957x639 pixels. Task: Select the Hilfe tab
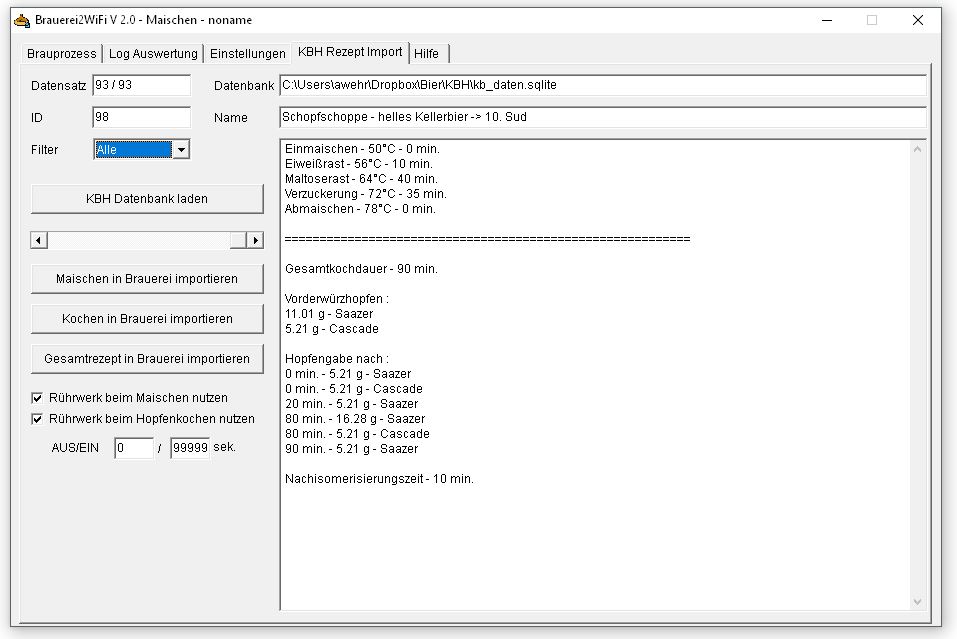point(426,54)
